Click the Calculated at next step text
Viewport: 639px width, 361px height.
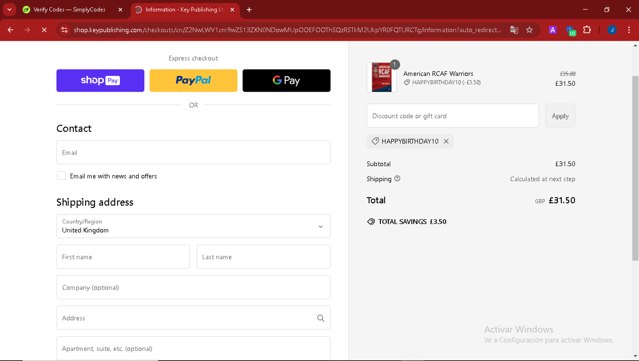click(x=542, y=179)
